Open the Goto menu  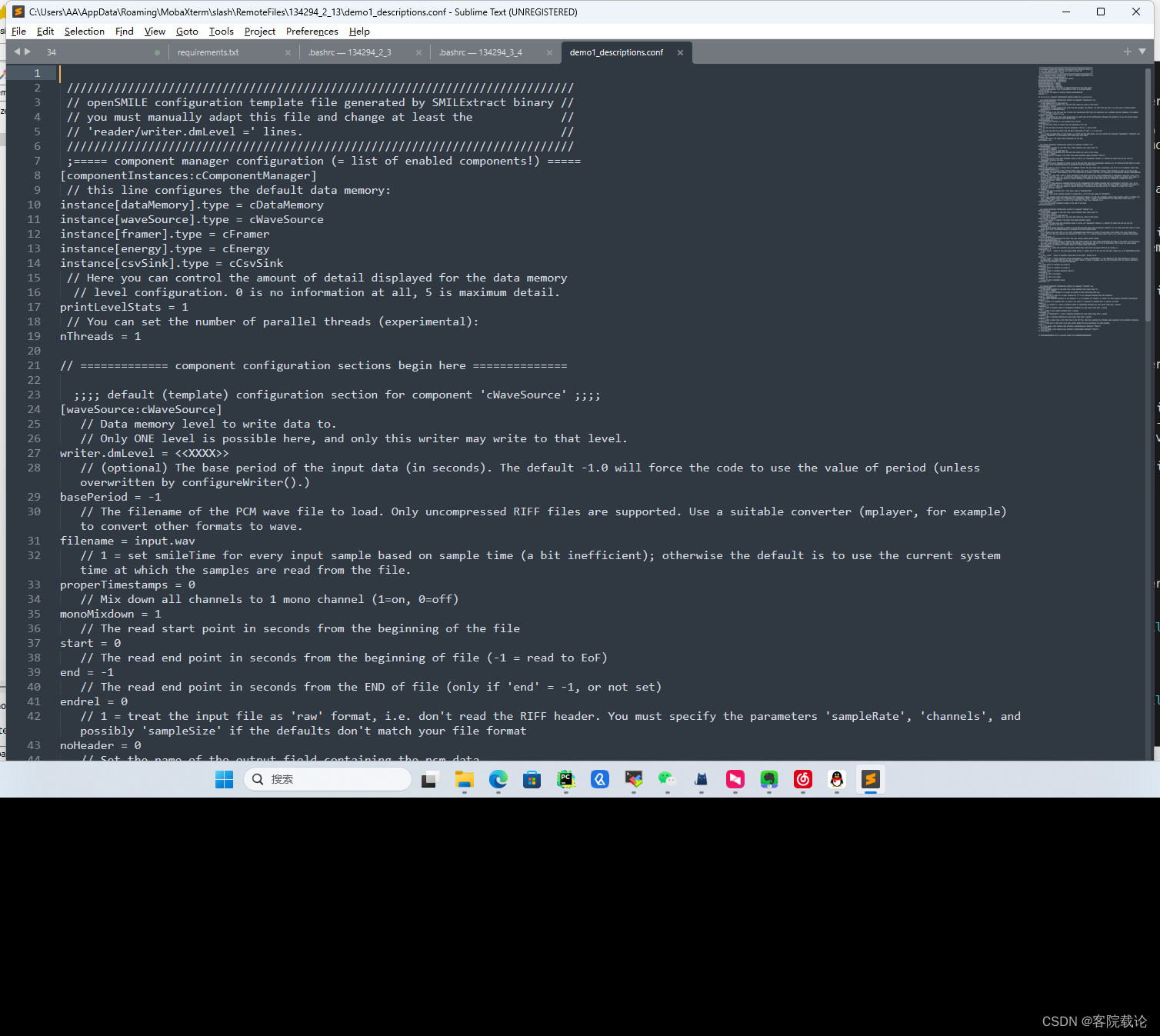click(187, 32)
